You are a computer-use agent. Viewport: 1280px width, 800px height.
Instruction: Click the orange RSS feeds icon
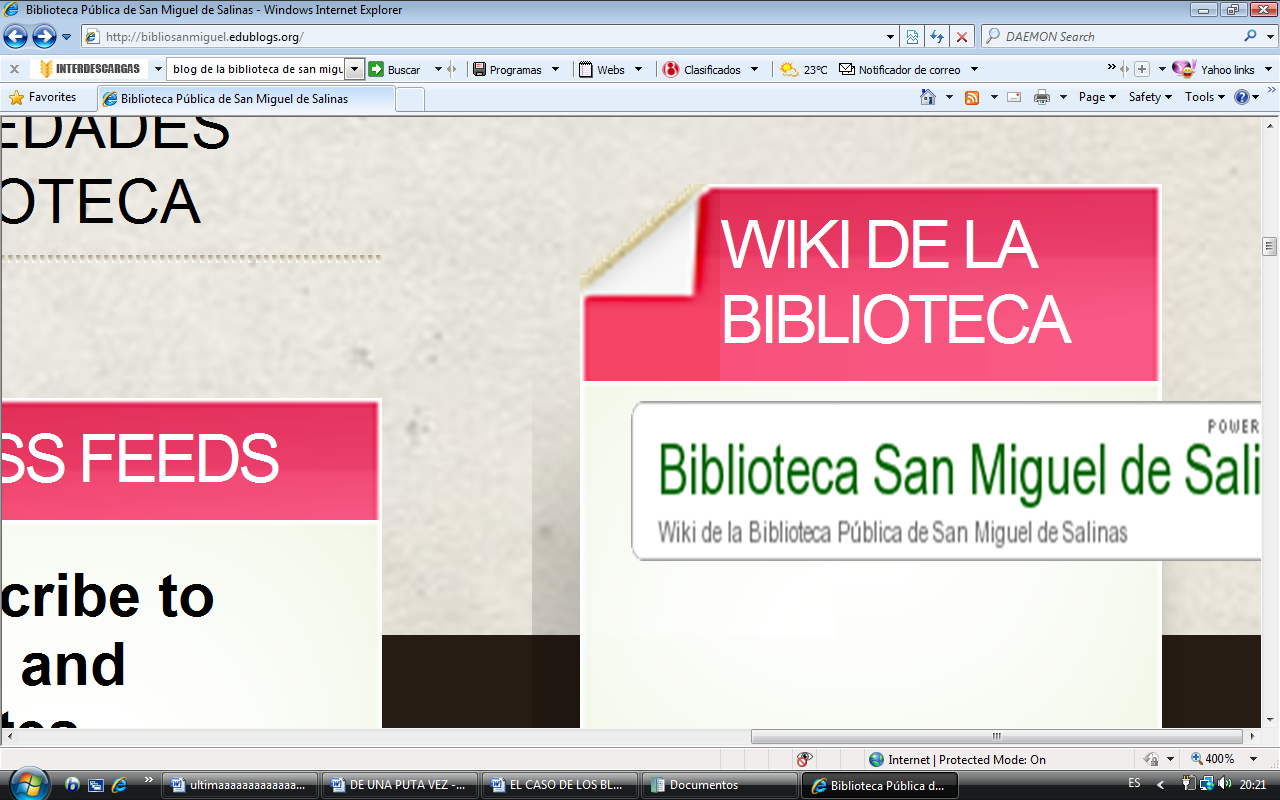pyautogui.click(x=971, y=97)
